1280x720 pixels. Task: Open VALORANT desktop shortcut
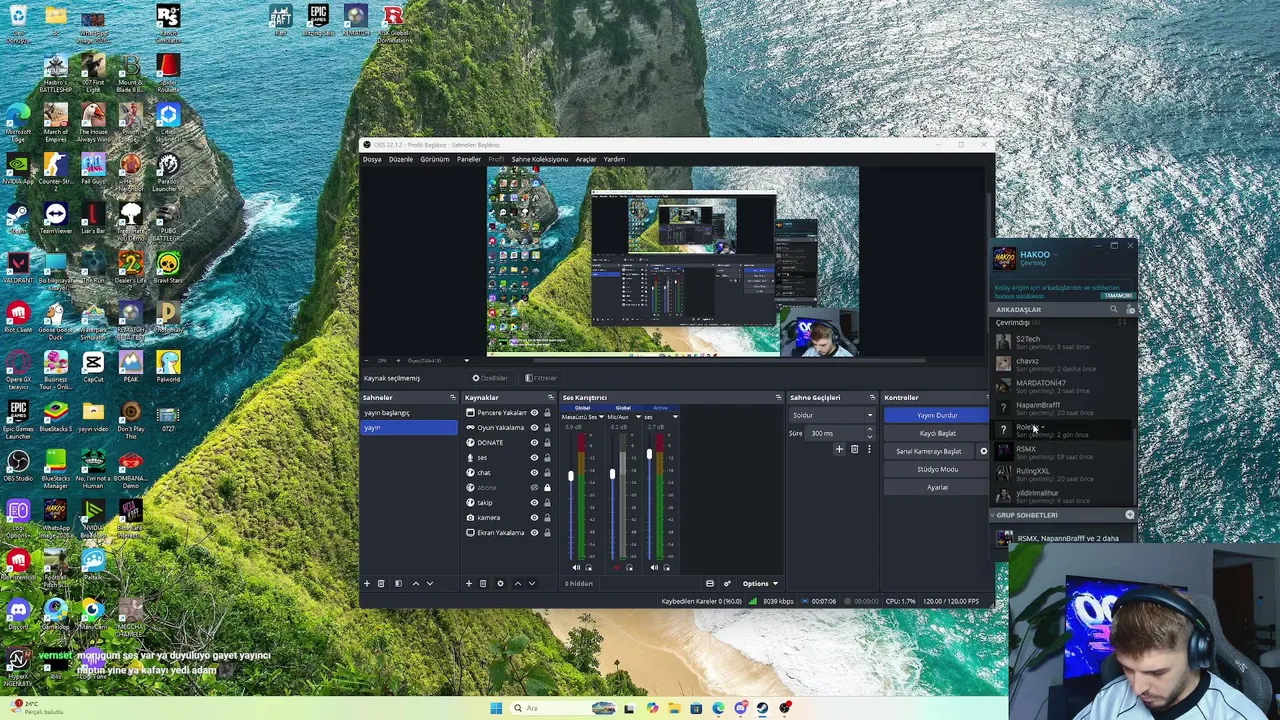(x=18, y=268)
